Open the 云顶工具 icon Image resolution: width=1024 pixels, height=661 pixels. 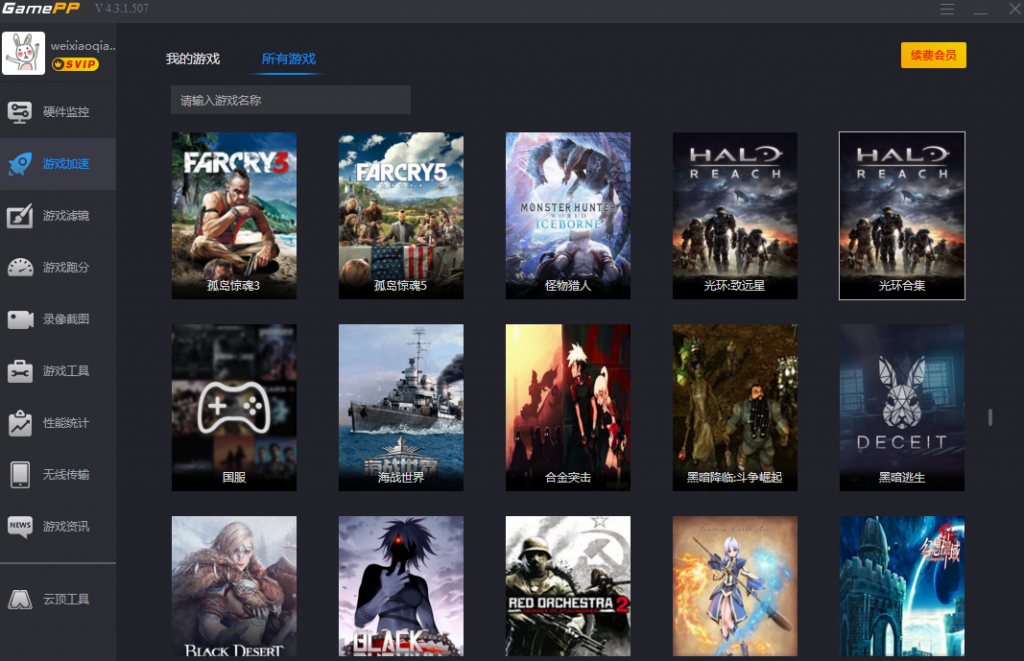pos(20,599)
